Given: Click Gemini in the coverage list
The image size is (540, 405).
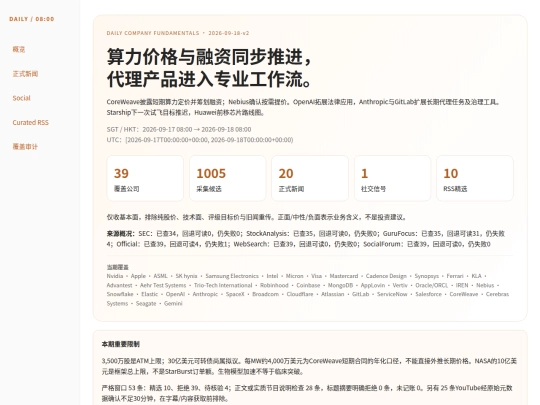Looking at the screenshot, I should (x=173, y=304).
